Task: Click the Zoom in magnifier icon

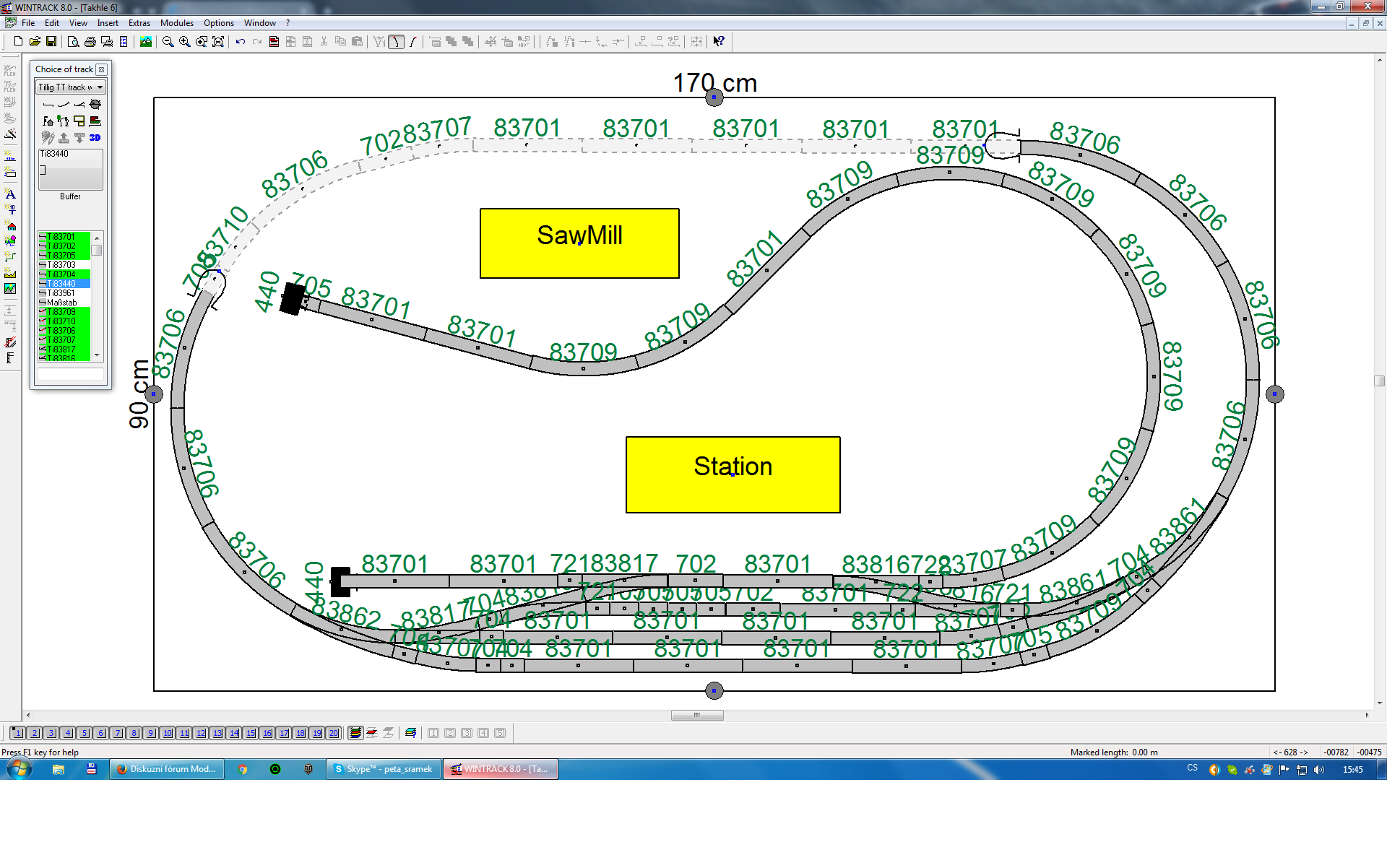Action: pyautogui.click(x=185, y=42)
